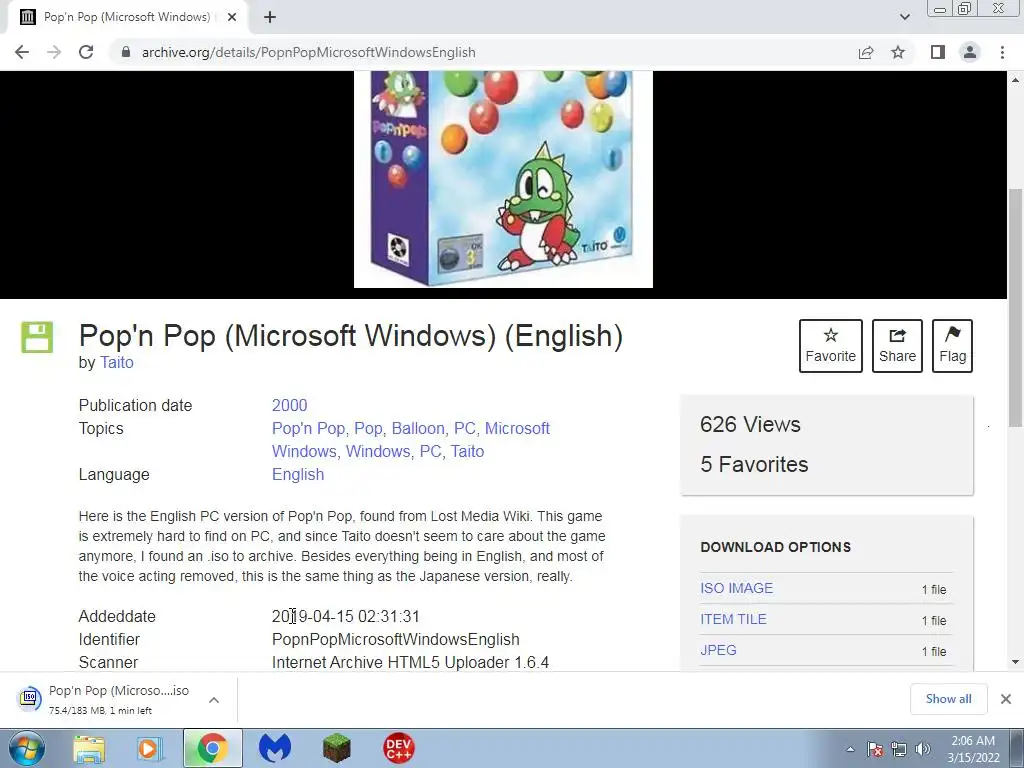Click the Action Center flag tray icon
Viewport: 1024px width, 768px height.
(x=874, y=750)
